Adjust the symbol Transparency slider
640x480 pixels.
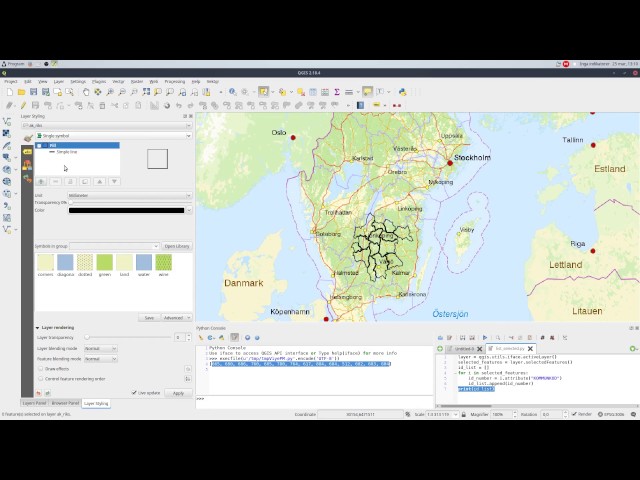[71, 202]
